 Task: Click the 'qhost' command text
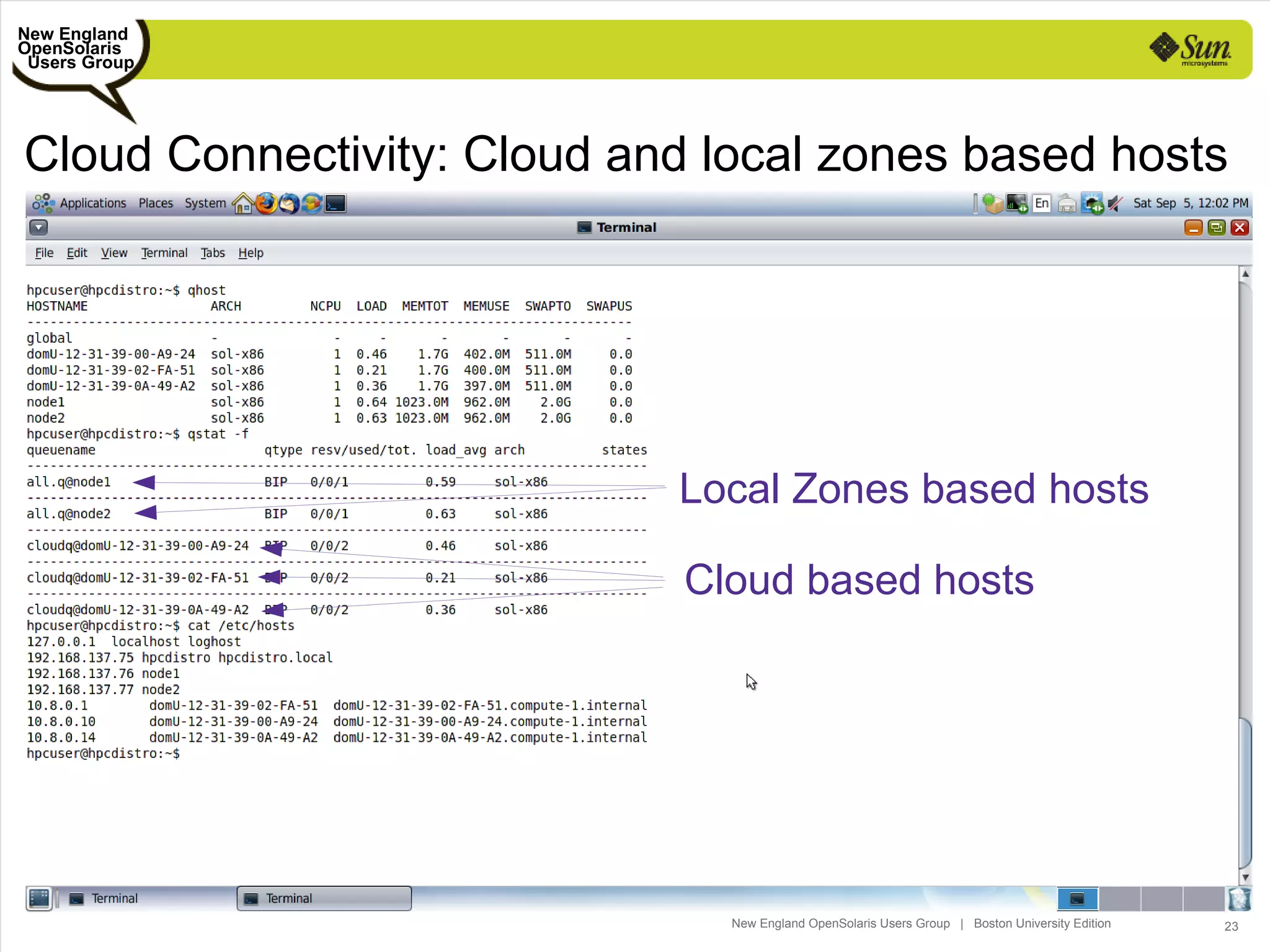coord(206,290)
